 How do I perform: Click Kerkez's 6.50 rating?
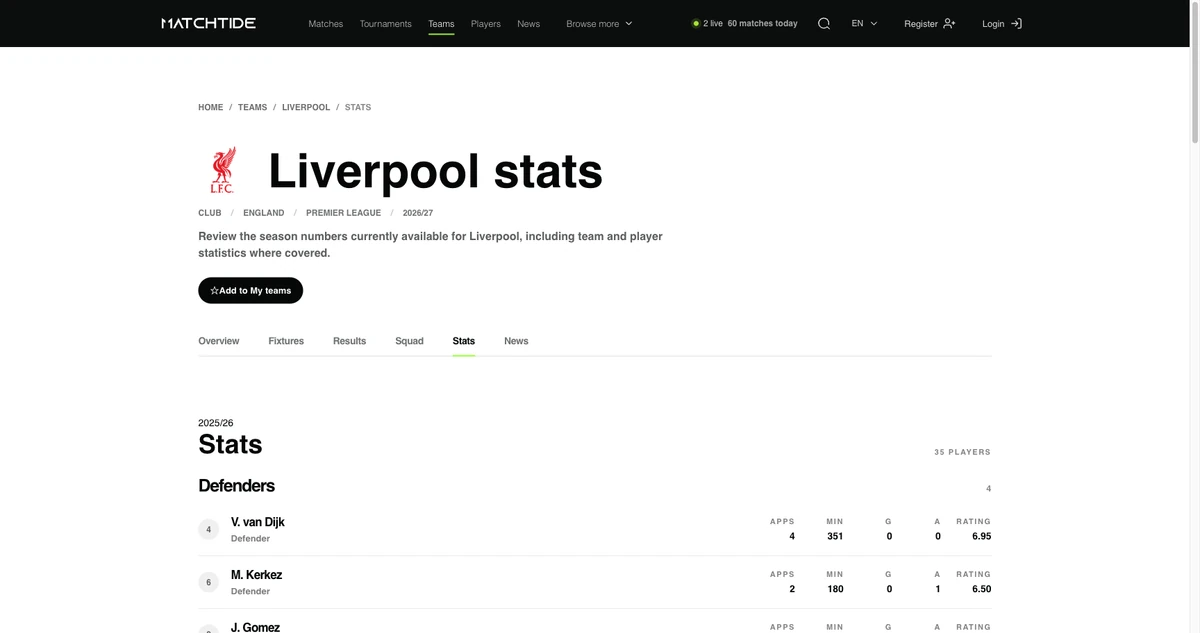pyautogui.click(x=981, y=589)
